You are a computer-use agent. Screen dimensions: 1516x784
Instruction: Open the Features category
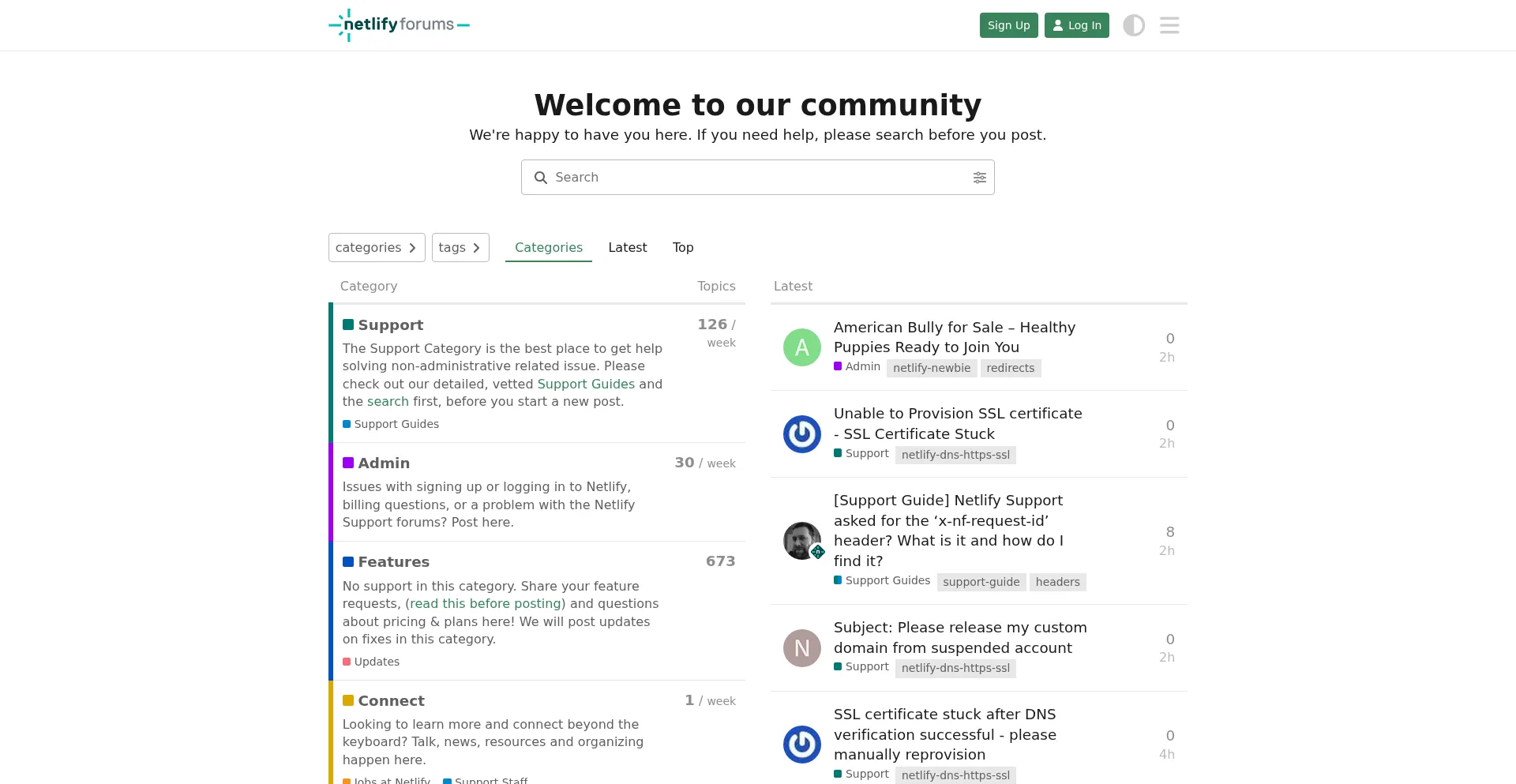394,561
